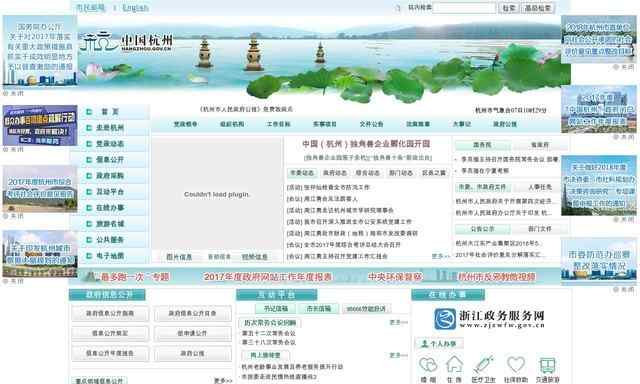
Task: Select the 政府动态 news tab
Action: tap(335, 173)
